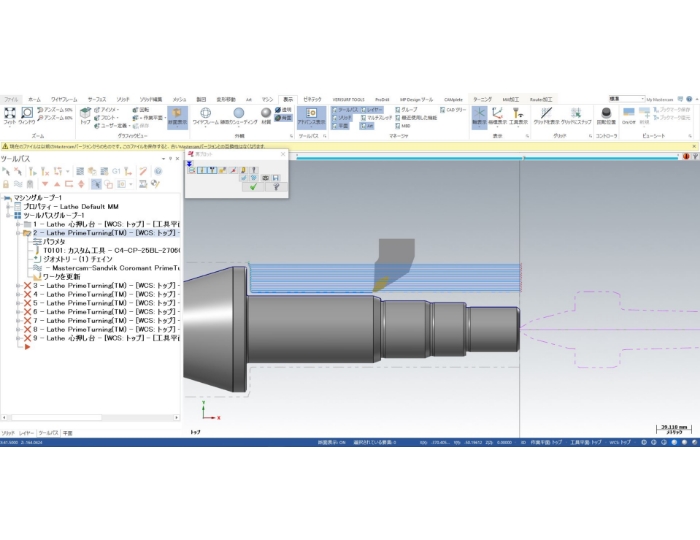This screenshot has width=700, height=540.
Task: Toggle viewsheet On/Off icon
Action: [x=629, y=113]
